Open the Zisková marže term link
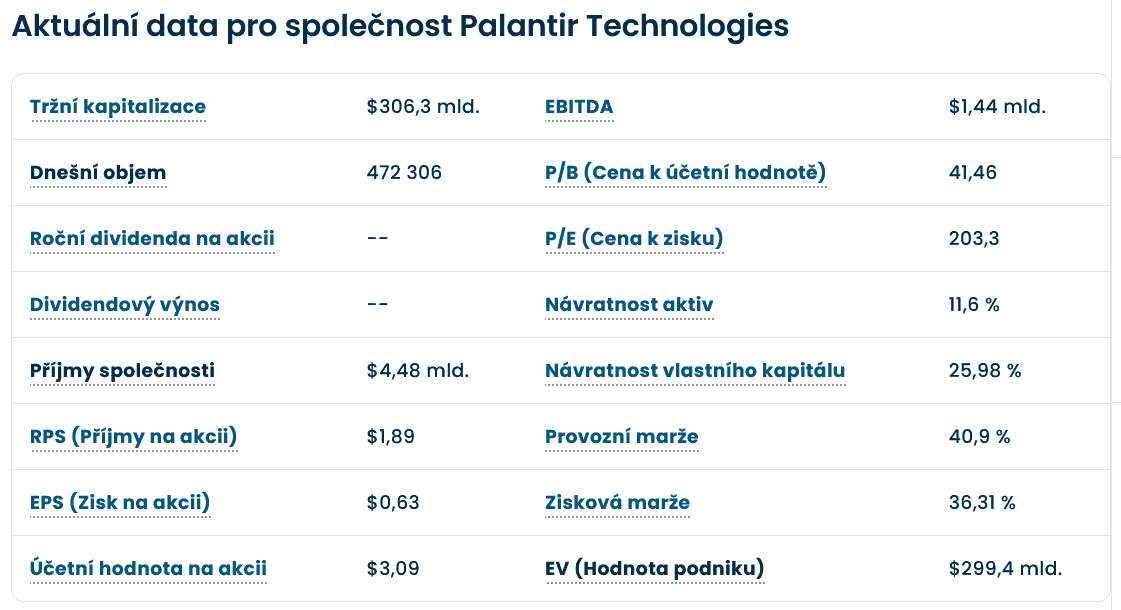Viewport: 1121px width, 610px height. (617, 503)
